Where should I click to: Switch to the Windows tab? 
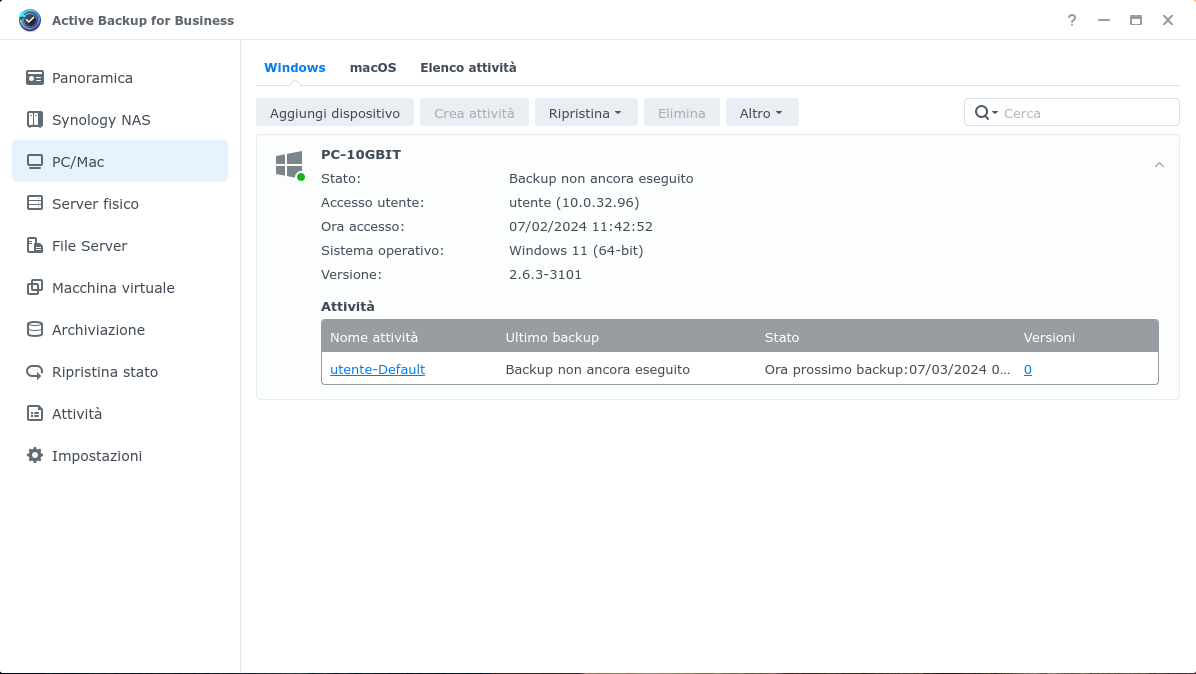(294, 68)
